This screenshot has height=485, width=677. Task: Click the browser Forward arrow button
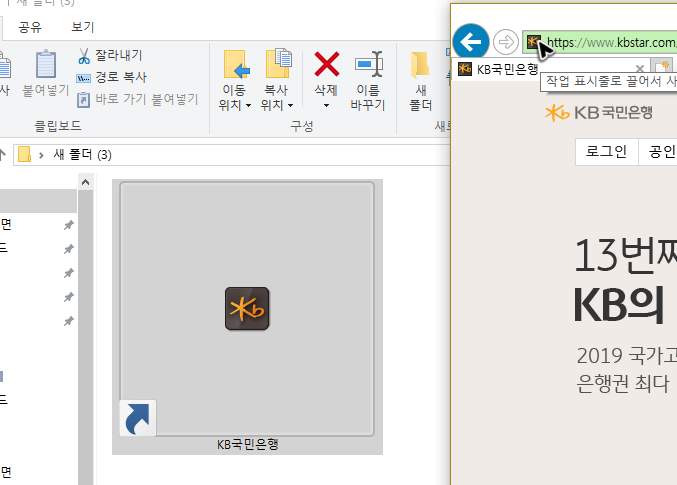click(x=505, y=42)
